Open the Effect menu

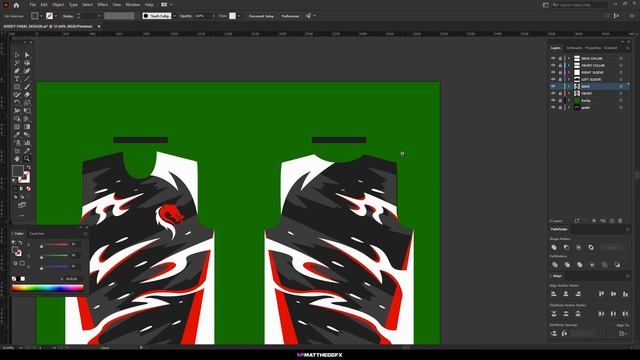click(x=102, y=4)
